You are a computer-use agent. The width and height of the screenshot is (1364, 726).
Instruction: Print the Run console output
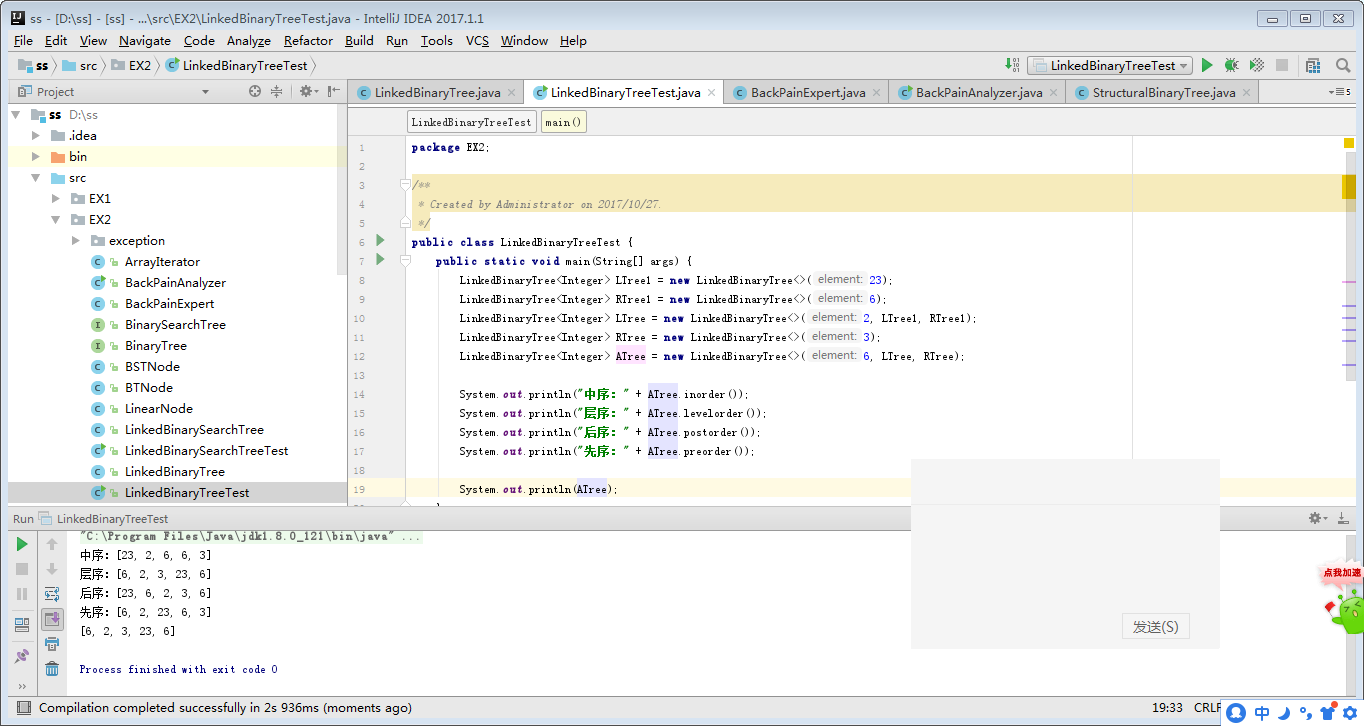pos(52,644)
